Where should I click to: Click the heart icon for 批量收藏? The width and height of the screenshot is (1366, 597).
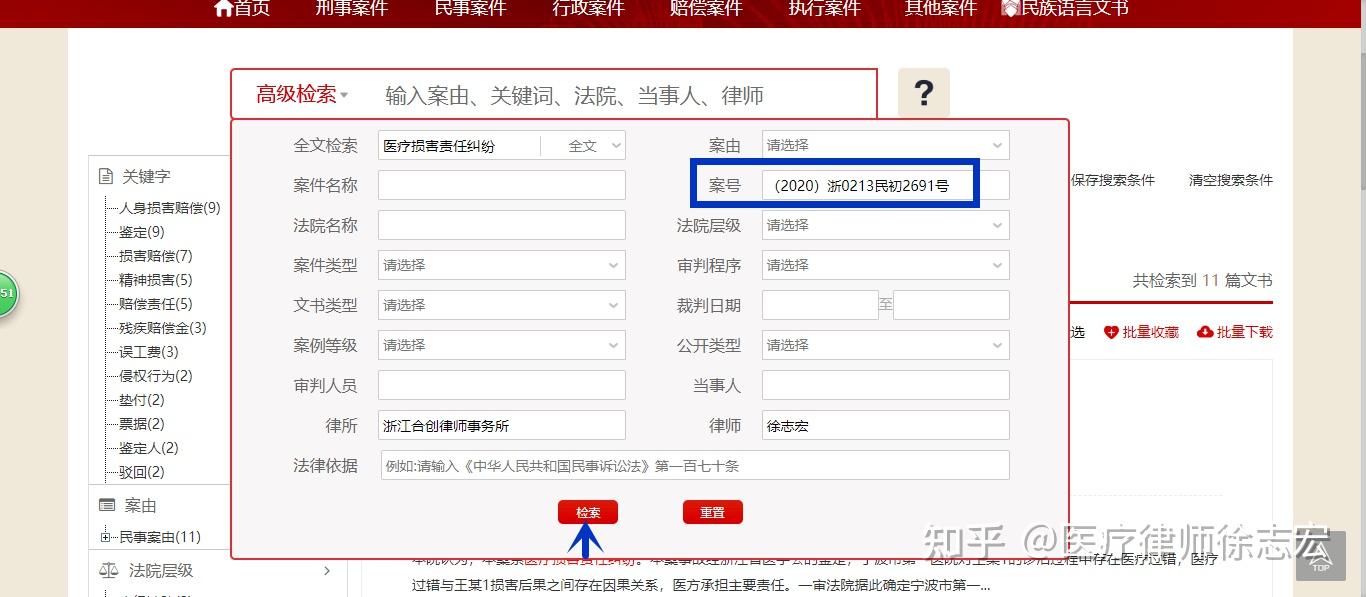(1110, 333)
